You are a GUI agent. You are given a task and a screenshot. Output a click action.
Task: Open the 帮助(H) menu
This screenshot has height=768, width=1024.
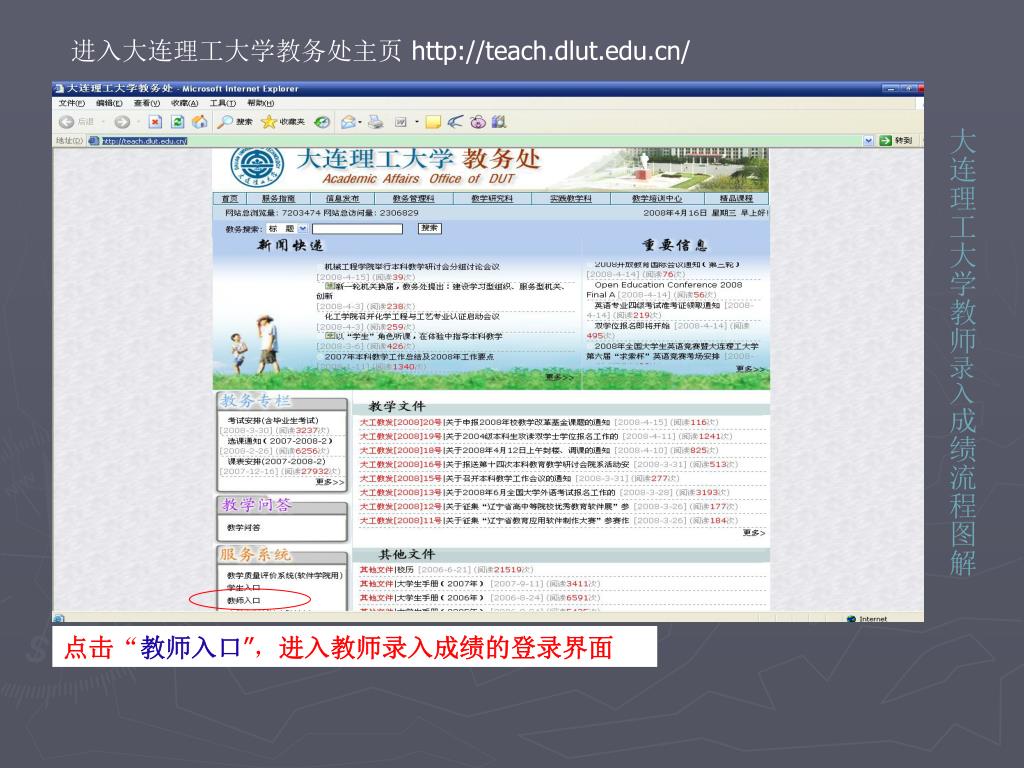(x=261, y=103)
